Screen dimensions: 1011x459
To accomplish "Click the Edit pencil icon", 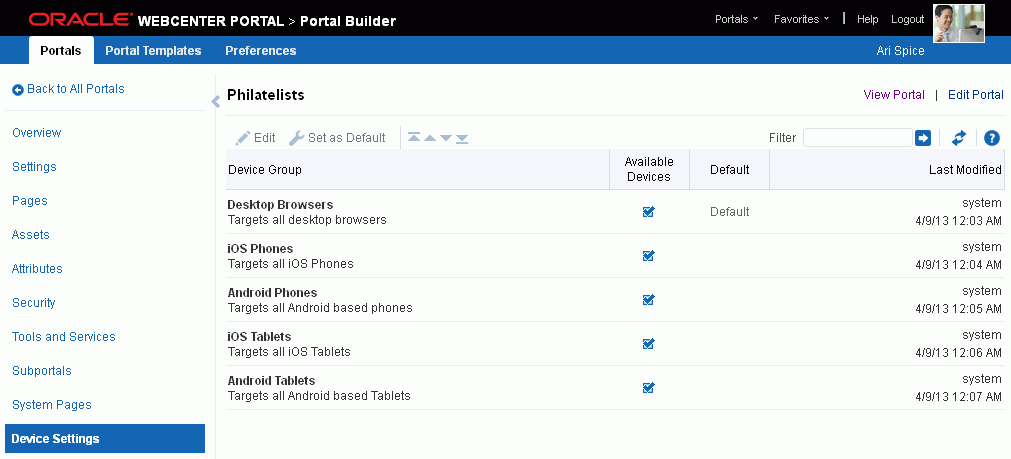I will coord(243,138).
